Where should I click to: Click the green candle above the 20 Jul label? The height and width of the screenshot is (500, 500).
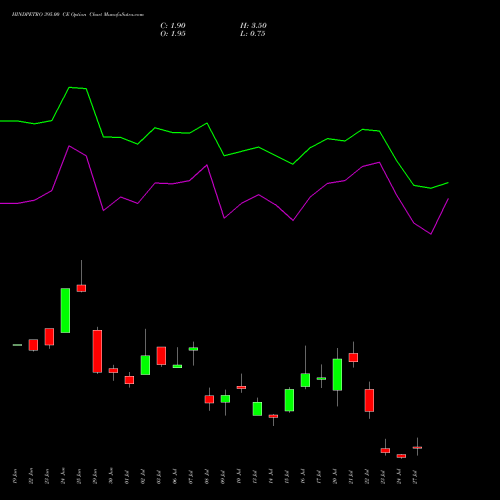coord(337,375)
